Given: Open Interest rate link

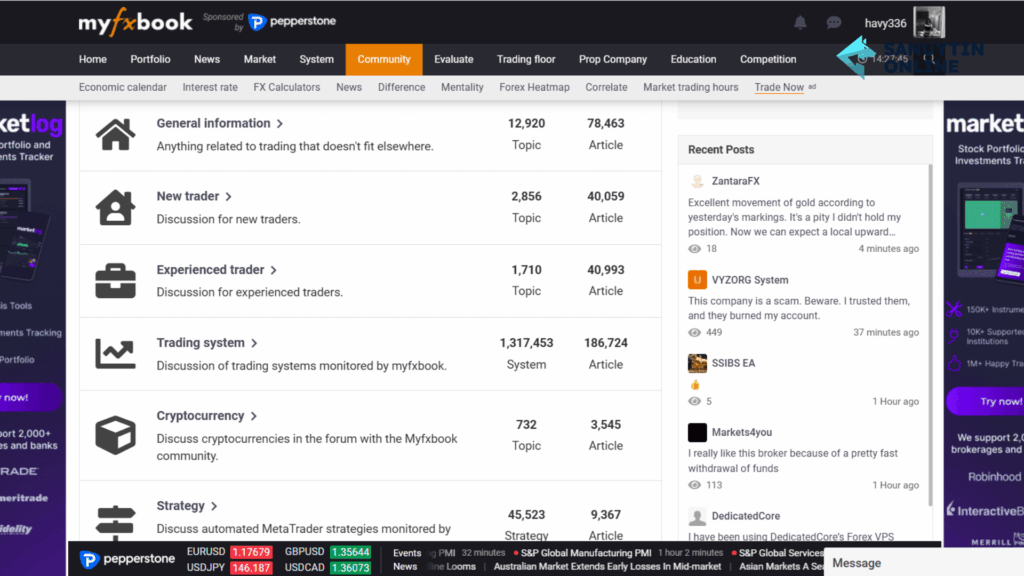Looking at the screenshot, I should click(x=210, y=88).
